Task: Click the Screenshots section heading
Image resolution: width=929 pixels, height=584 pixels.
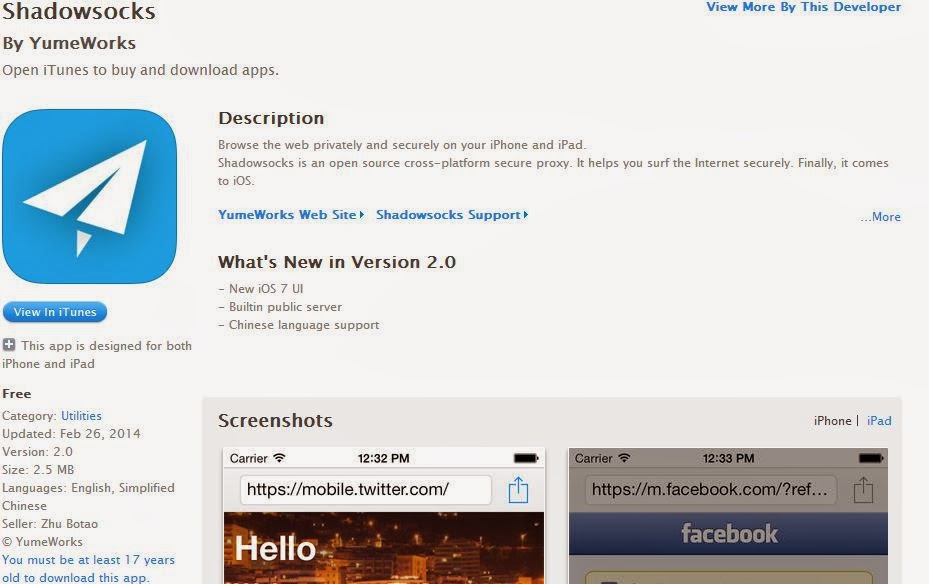Action: (x=276, y=421)
